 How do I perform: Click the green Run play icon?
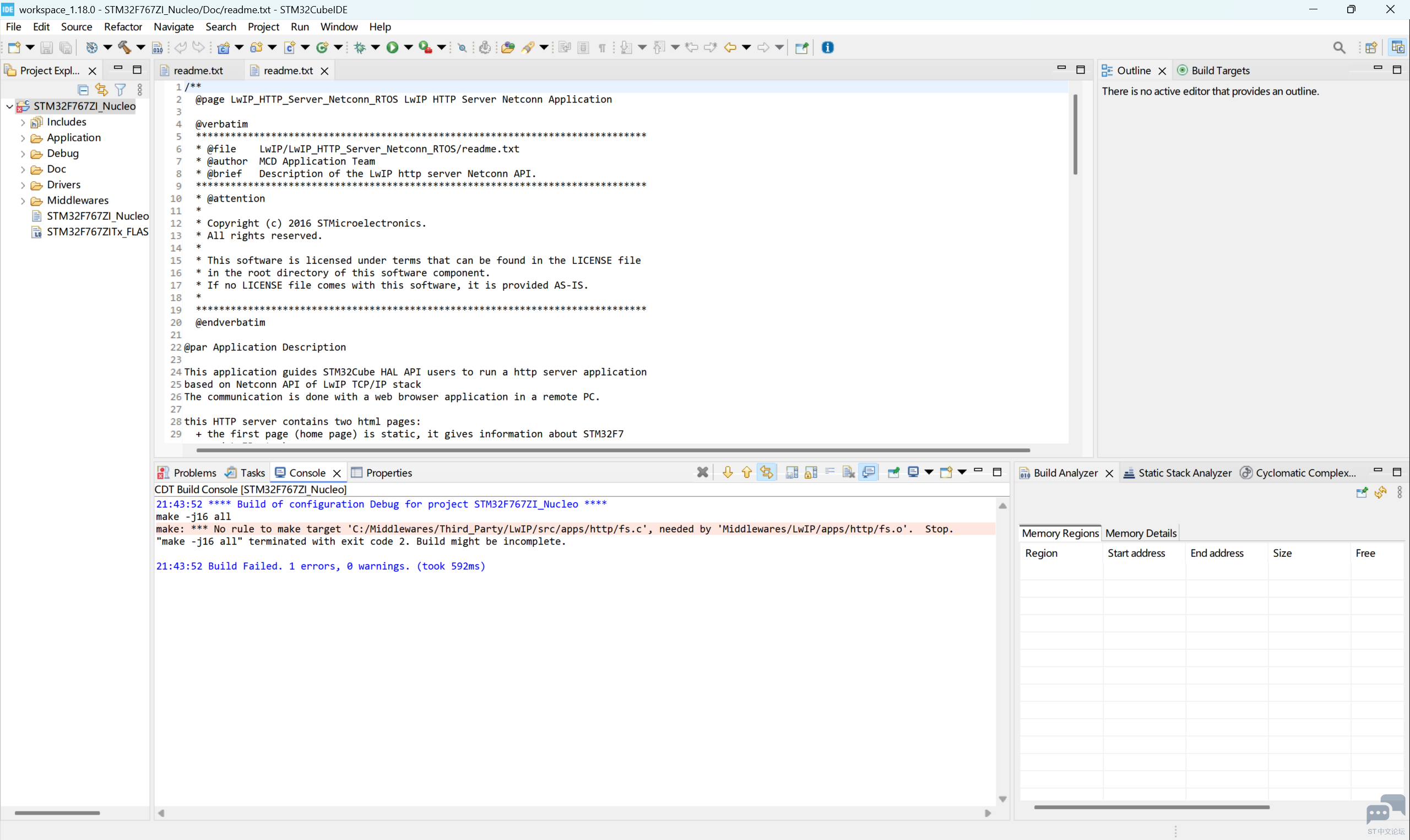coord(392,47)
